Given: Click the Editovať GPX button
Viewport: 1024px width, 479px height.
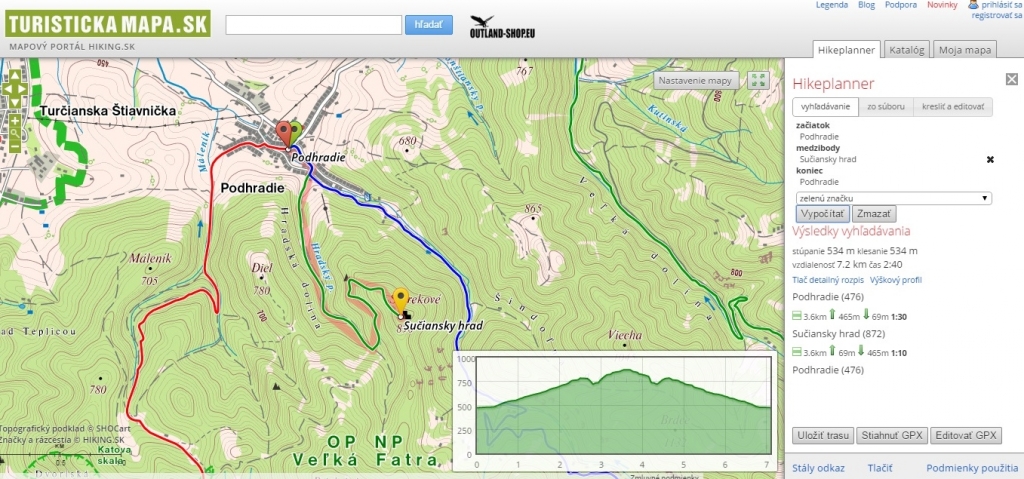Looking at the screenshot, I should (966, 436).
